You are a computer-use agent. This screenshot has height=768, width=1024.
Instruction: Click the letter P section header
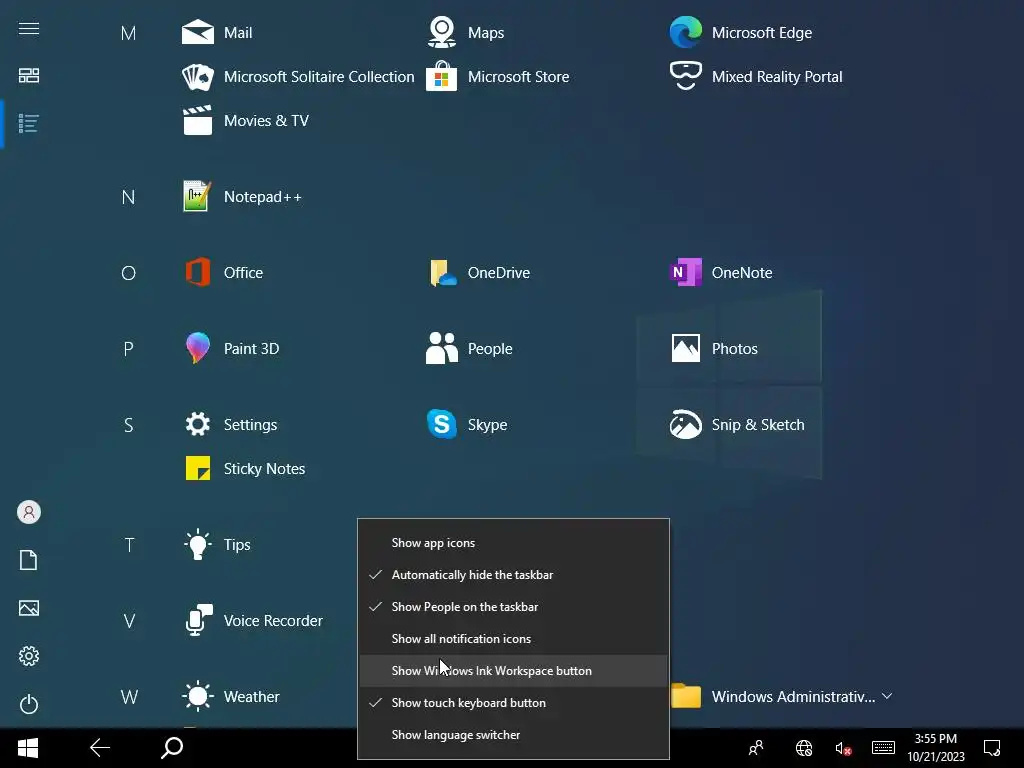129,349
